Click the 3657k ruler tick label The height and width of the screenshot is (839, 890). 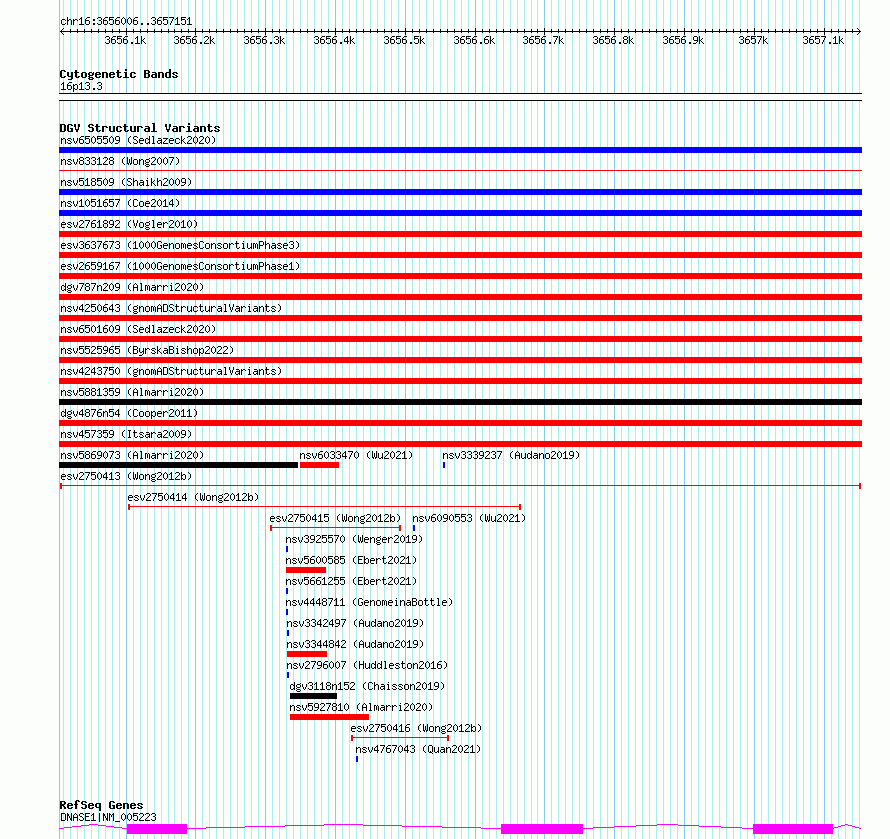[753, 40]
